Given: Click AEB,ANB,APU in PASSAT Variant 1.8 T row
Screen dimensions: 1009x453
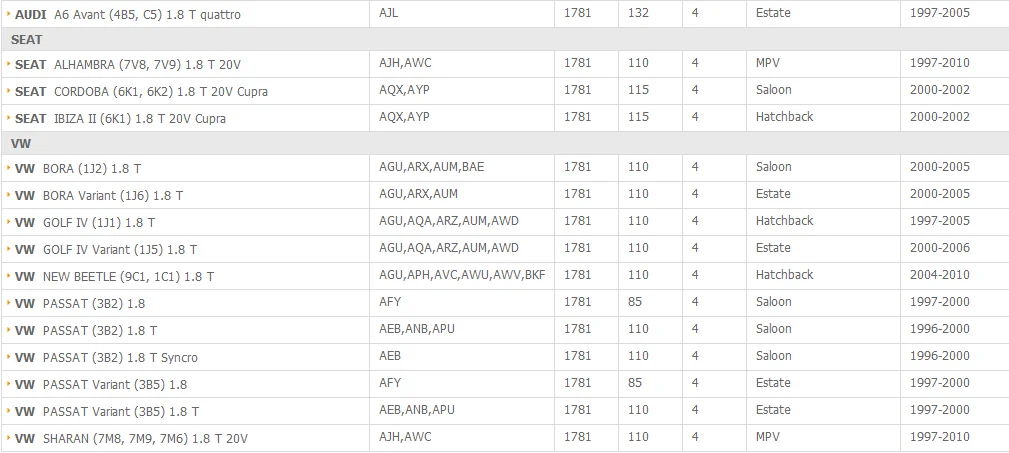Looking at the screenshot, I should 416,411.
